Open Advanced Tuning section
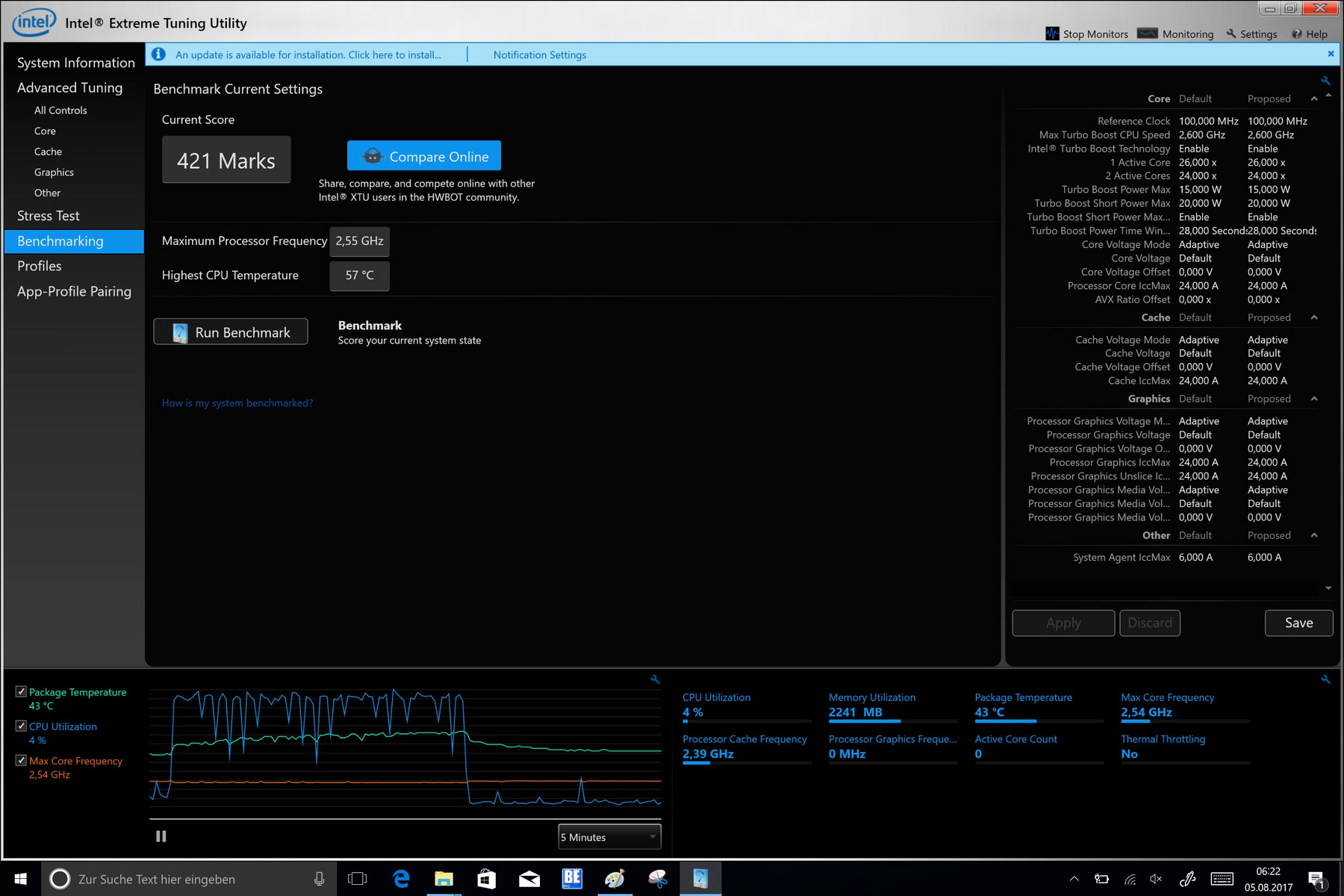 [69, 87]
